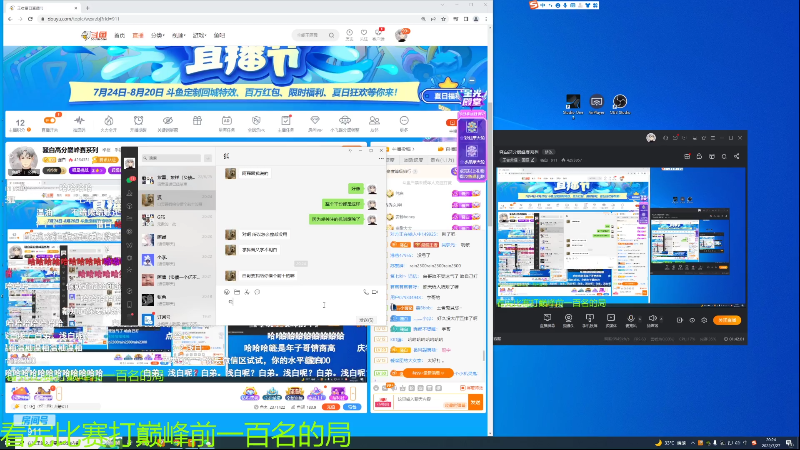Expand the fifth Douyu nav dropdown
This screenshot has height=450, width=800.
[x=199, y=35]
